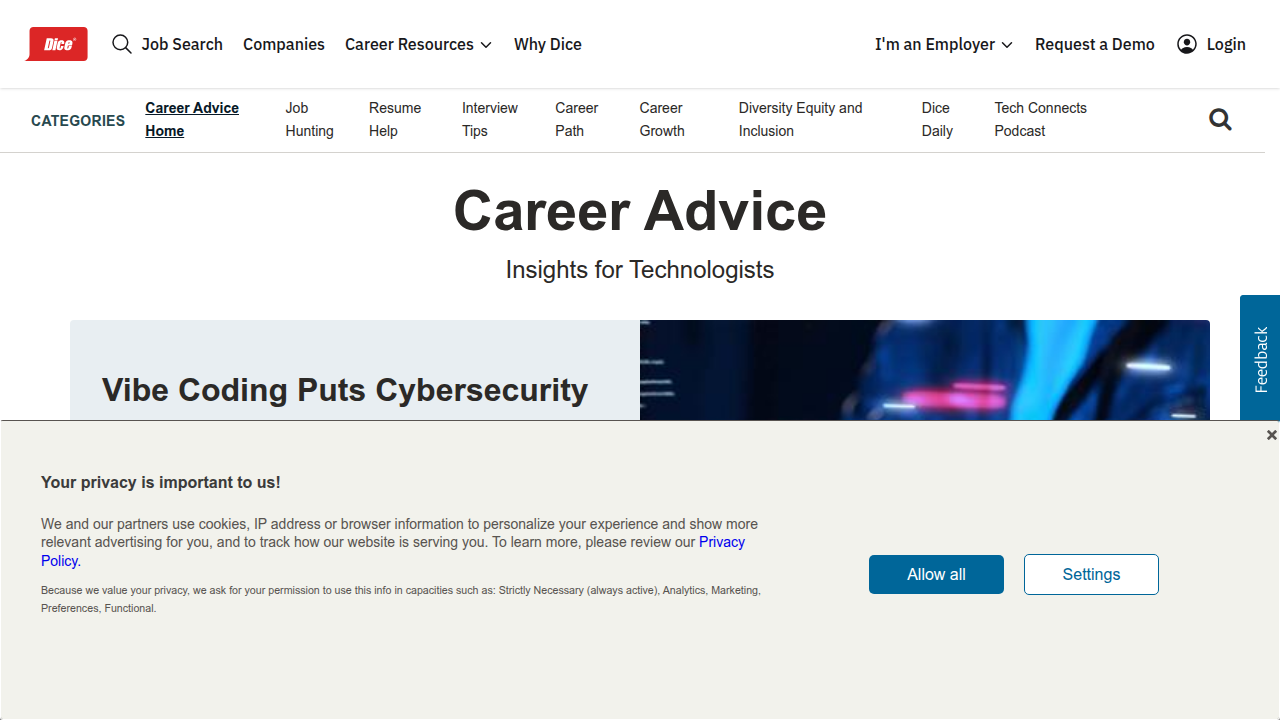Click Request a Demo link

(1095, 44)
